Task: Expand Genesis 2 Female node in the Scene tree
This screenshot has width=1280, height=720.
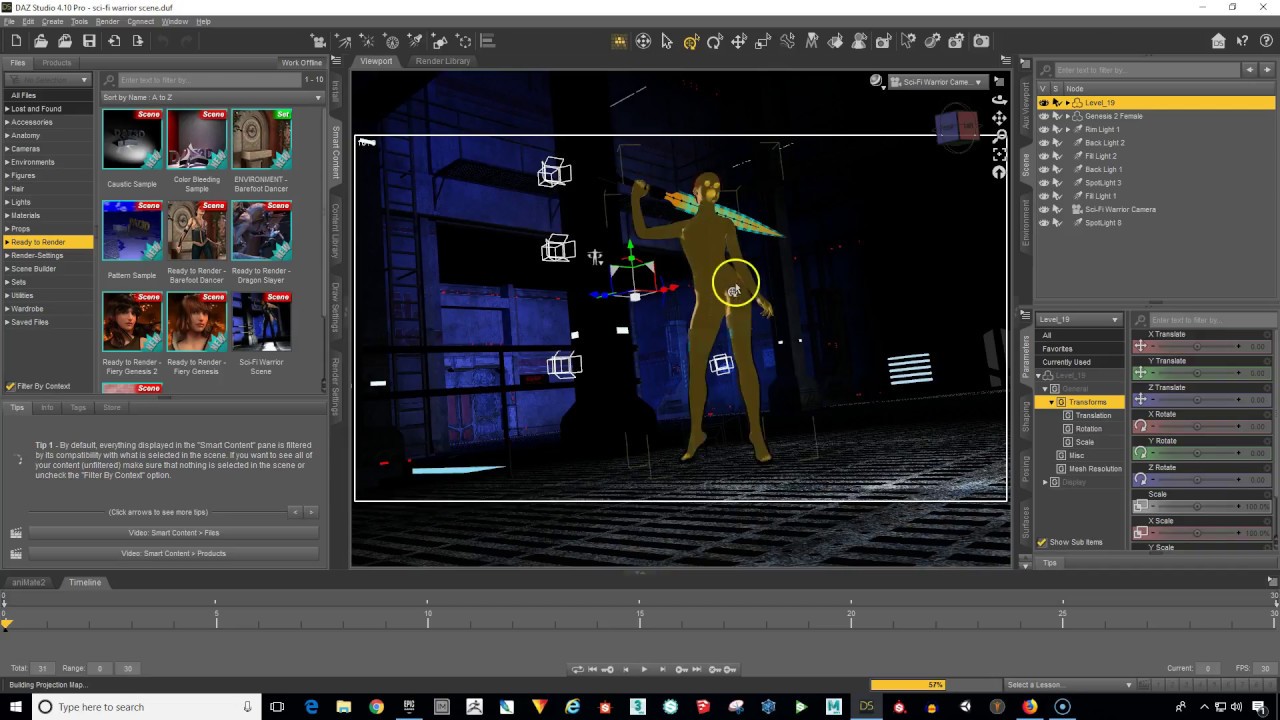Action: point(1067,116)
